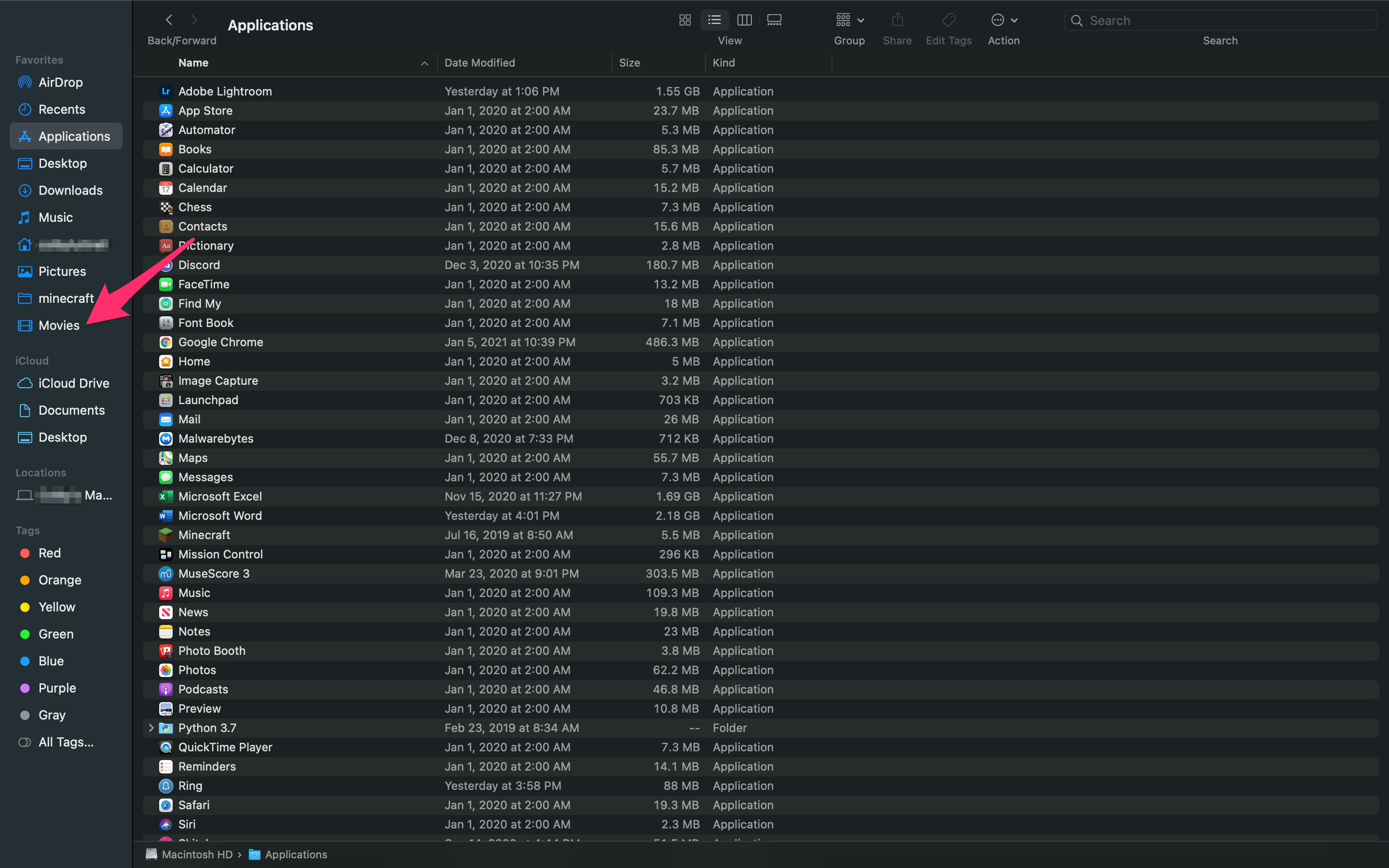
Task: Select the MuseScore 3 icon
Action: point(166,573)
